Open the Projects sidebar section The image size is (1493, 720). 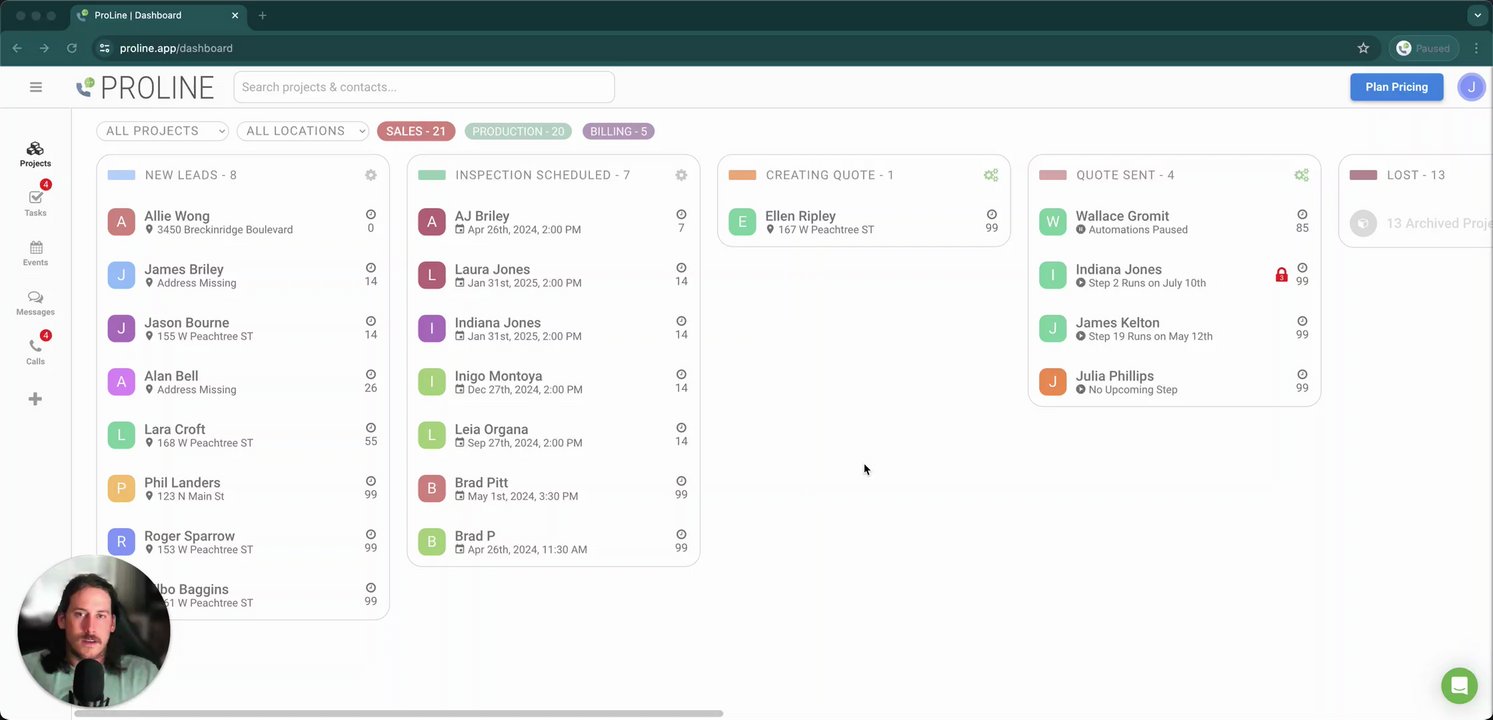35,154
